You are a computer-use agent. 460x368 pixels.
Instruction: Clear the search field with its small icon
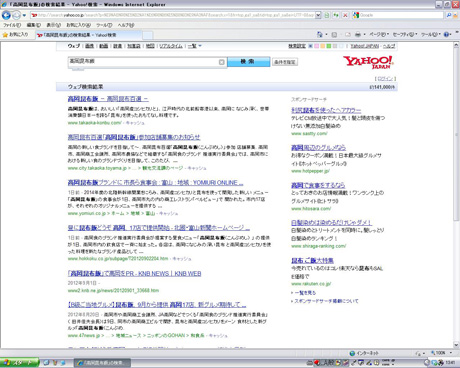(222, 62)
